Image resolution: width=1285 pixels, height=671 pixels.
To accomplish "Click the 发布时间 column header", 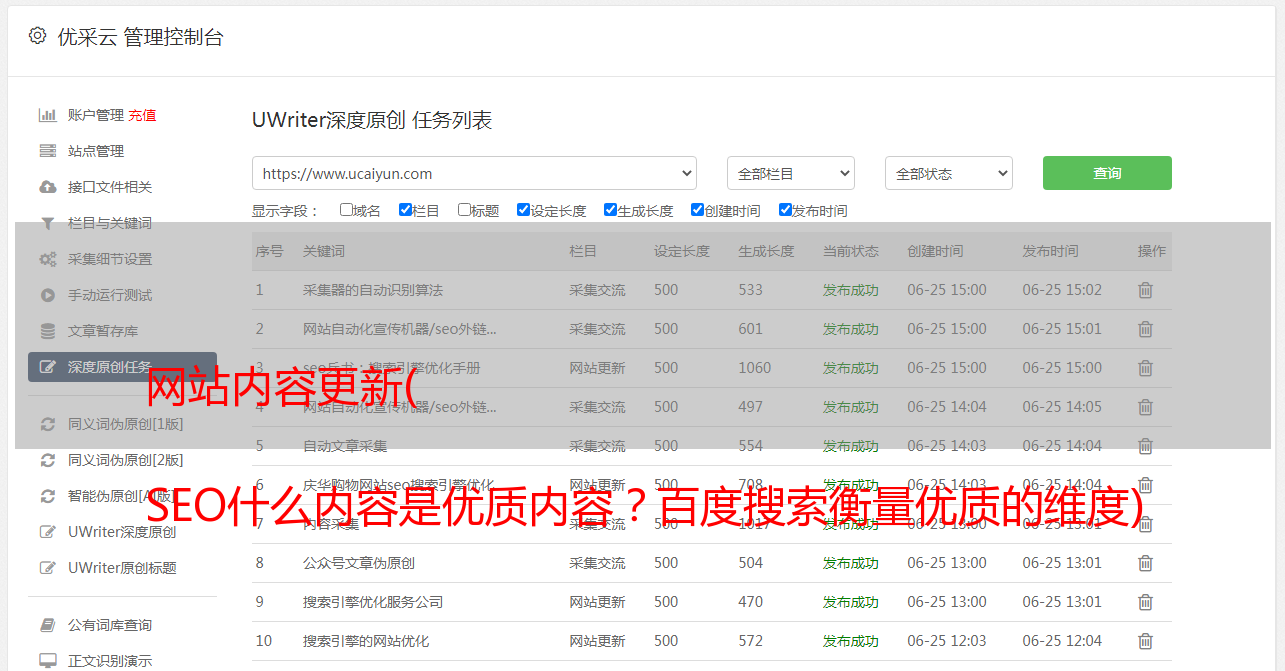I will (x=1050, y=251).
